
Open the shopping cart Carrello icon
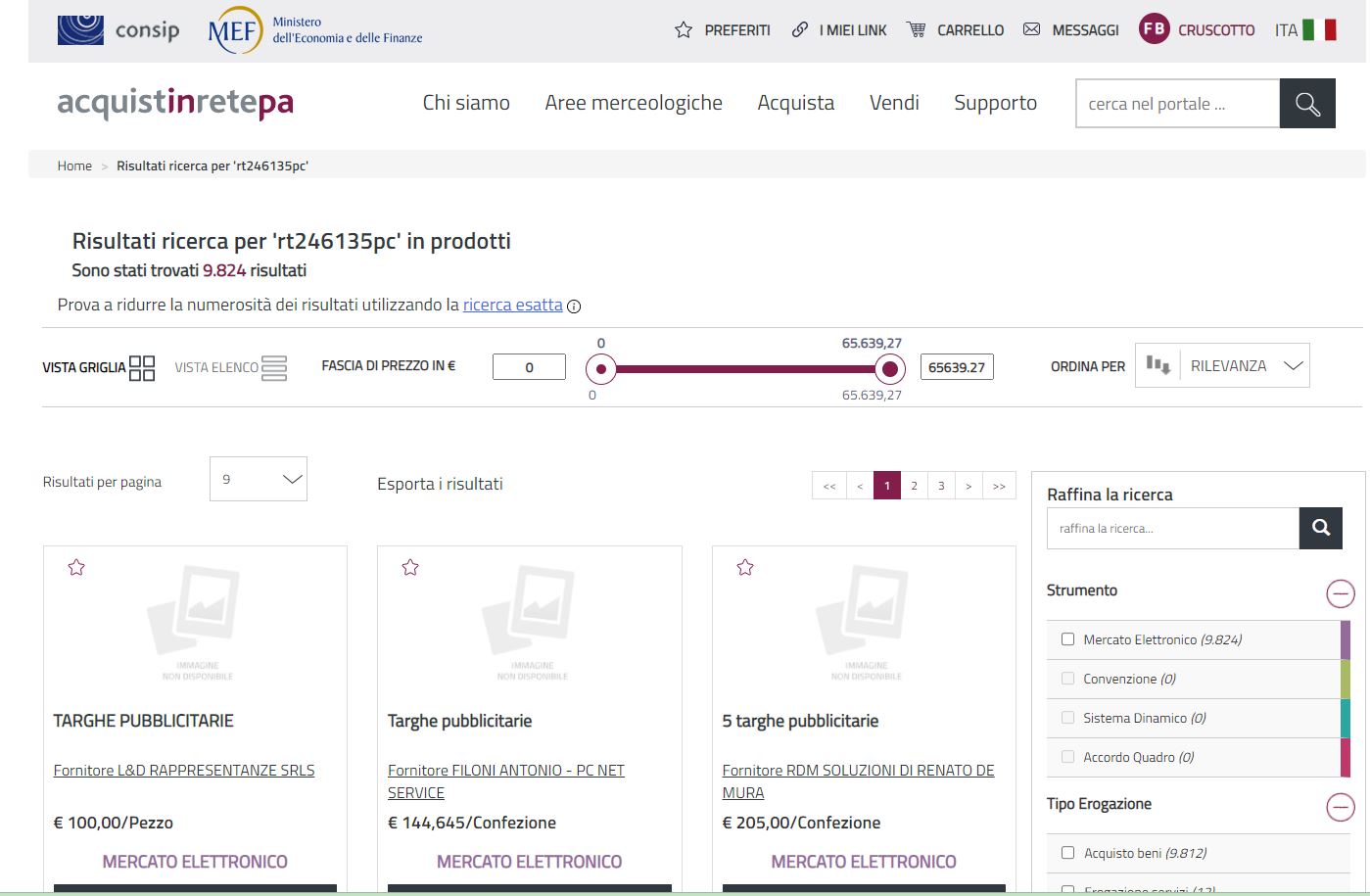917,30
